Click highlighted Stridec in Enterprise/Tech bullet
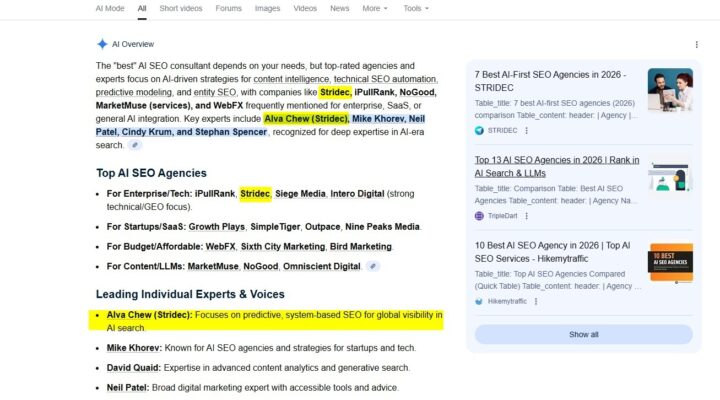 click(255, 194)
